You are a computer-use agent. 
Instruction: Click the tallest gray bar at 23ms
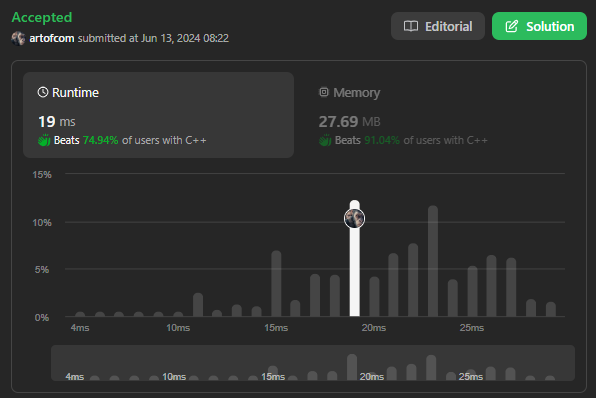click(433, 261)
